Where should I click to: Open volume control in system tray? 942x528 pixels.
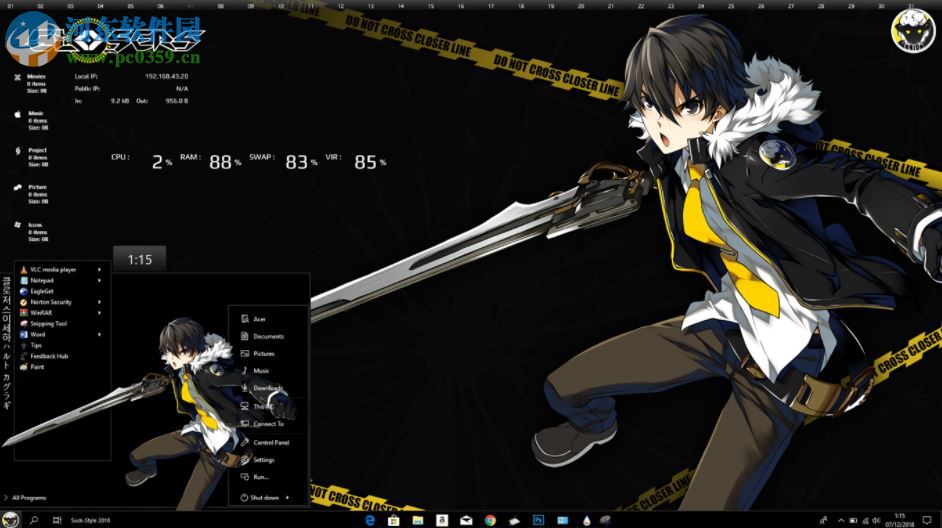(876, 520)
